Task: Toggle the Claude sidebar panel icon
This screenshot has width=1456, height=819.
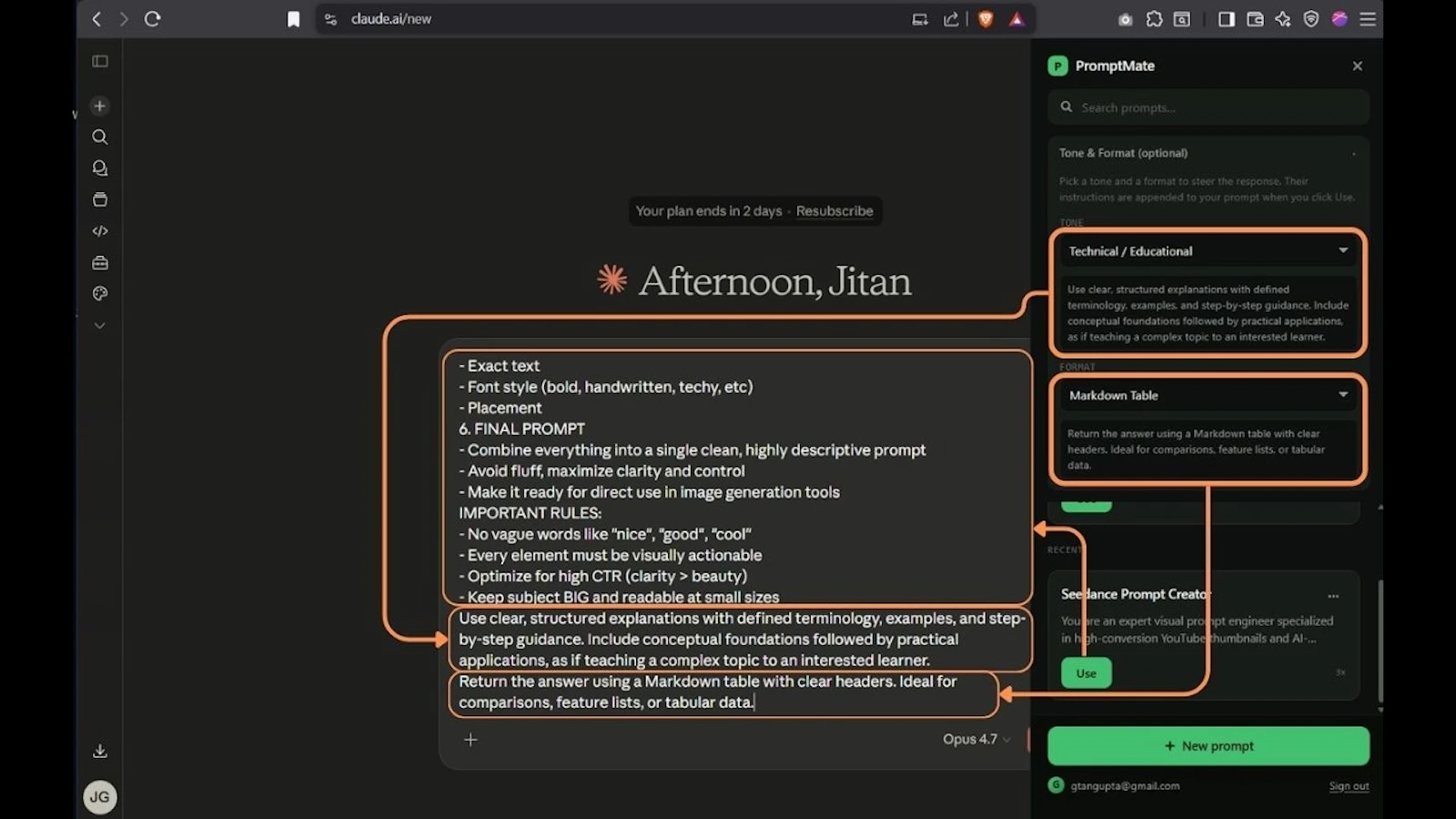Action: coord(100,62)
